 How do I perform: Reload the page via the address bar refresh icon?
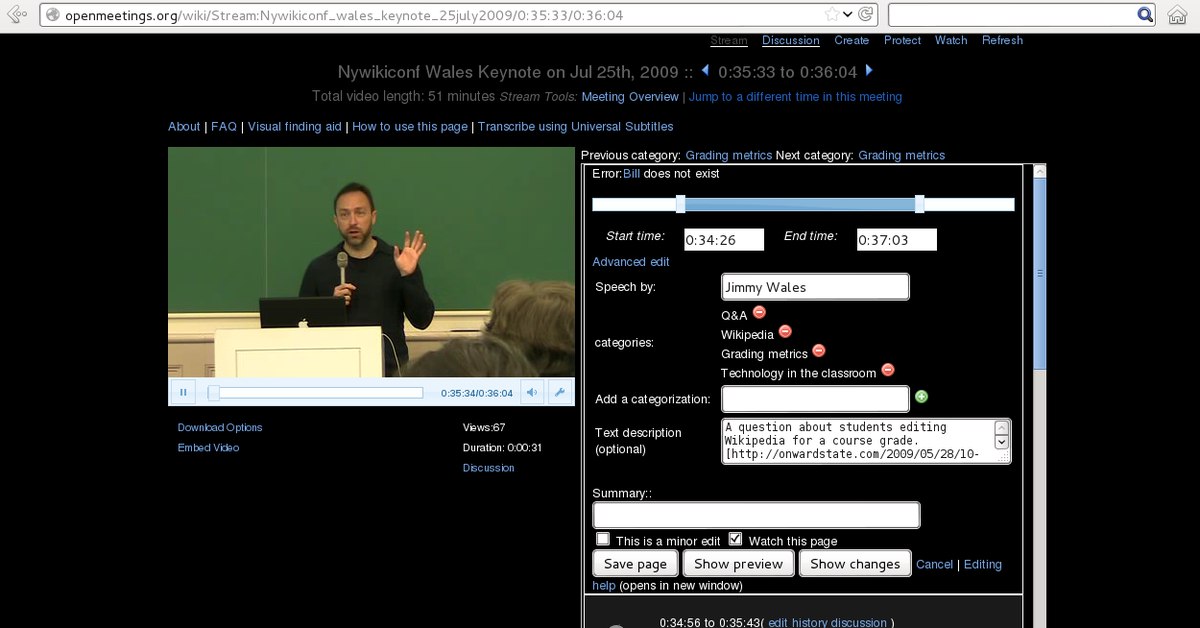[x=866, y=15]
